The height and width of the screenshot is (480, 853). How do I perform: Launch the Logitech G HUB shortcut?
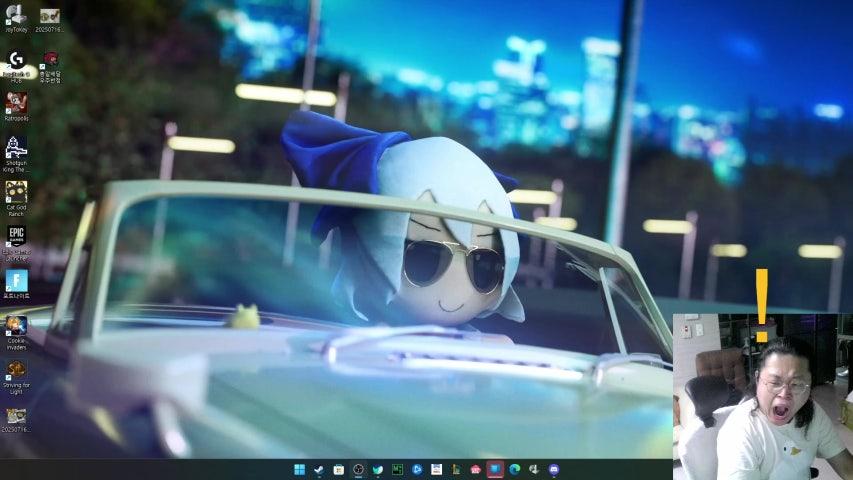pos(16,66)
